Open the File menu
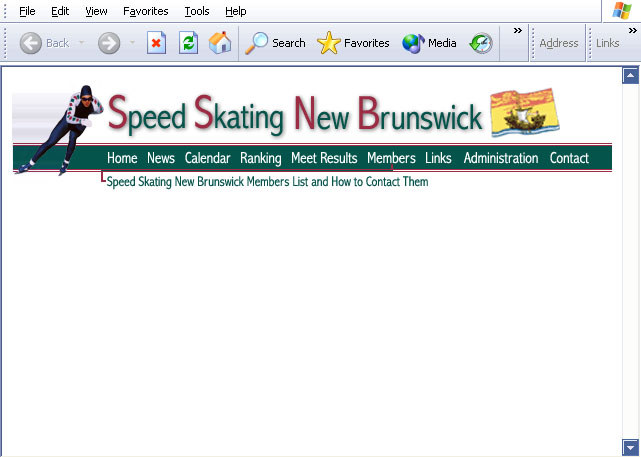The width and height of the screenshot is (641, 457). tap(27, 11)
